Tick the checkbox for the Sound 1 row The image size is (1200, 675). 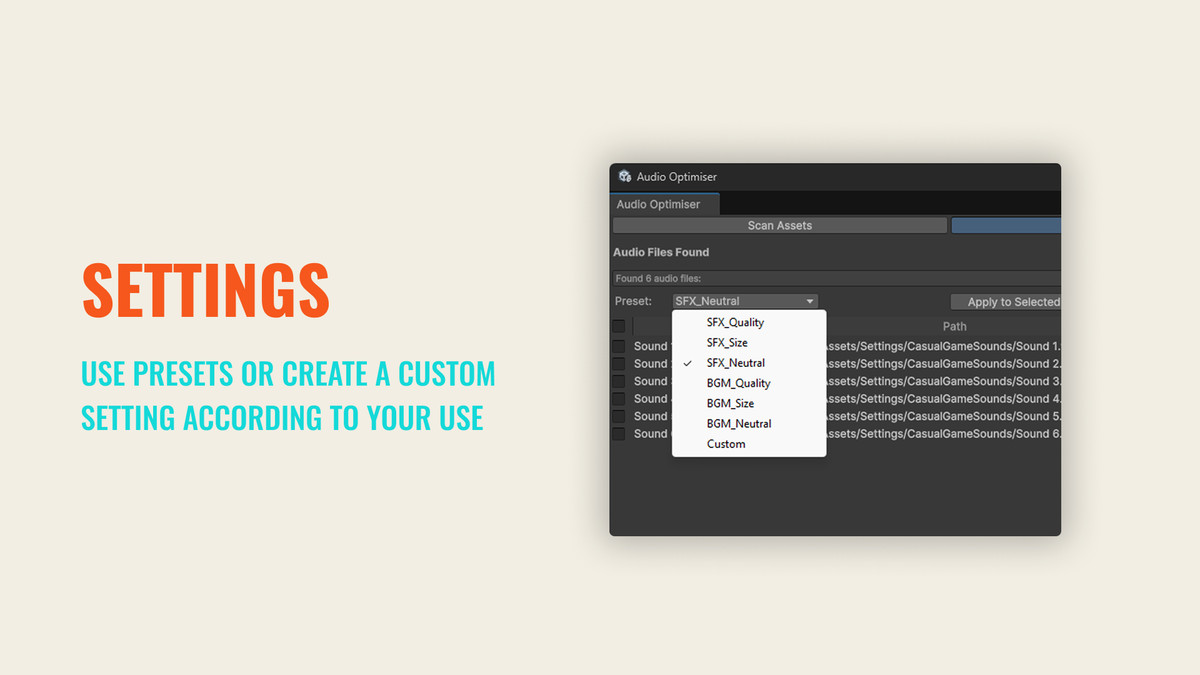pyautogui.click(x=619, y=346)
